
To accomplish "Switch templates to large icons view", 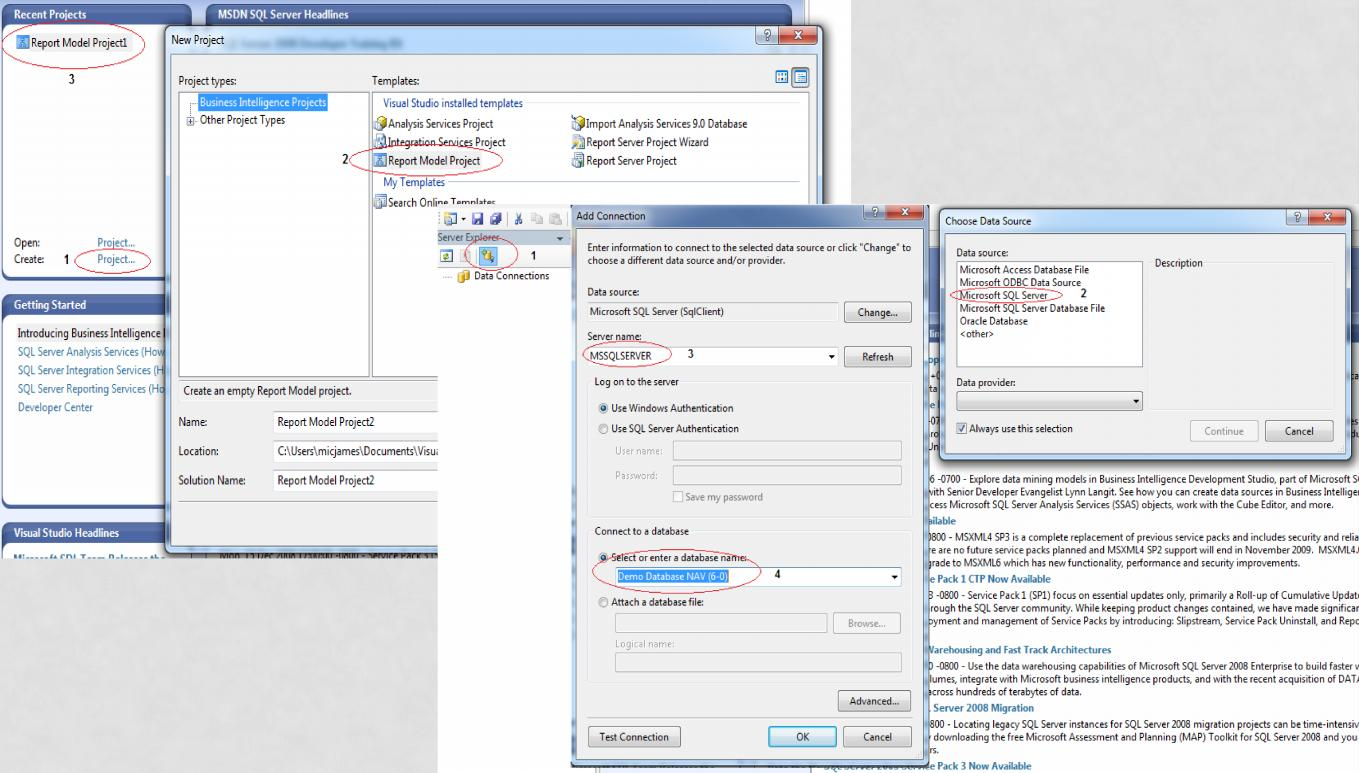I will [x=783, y=78].
